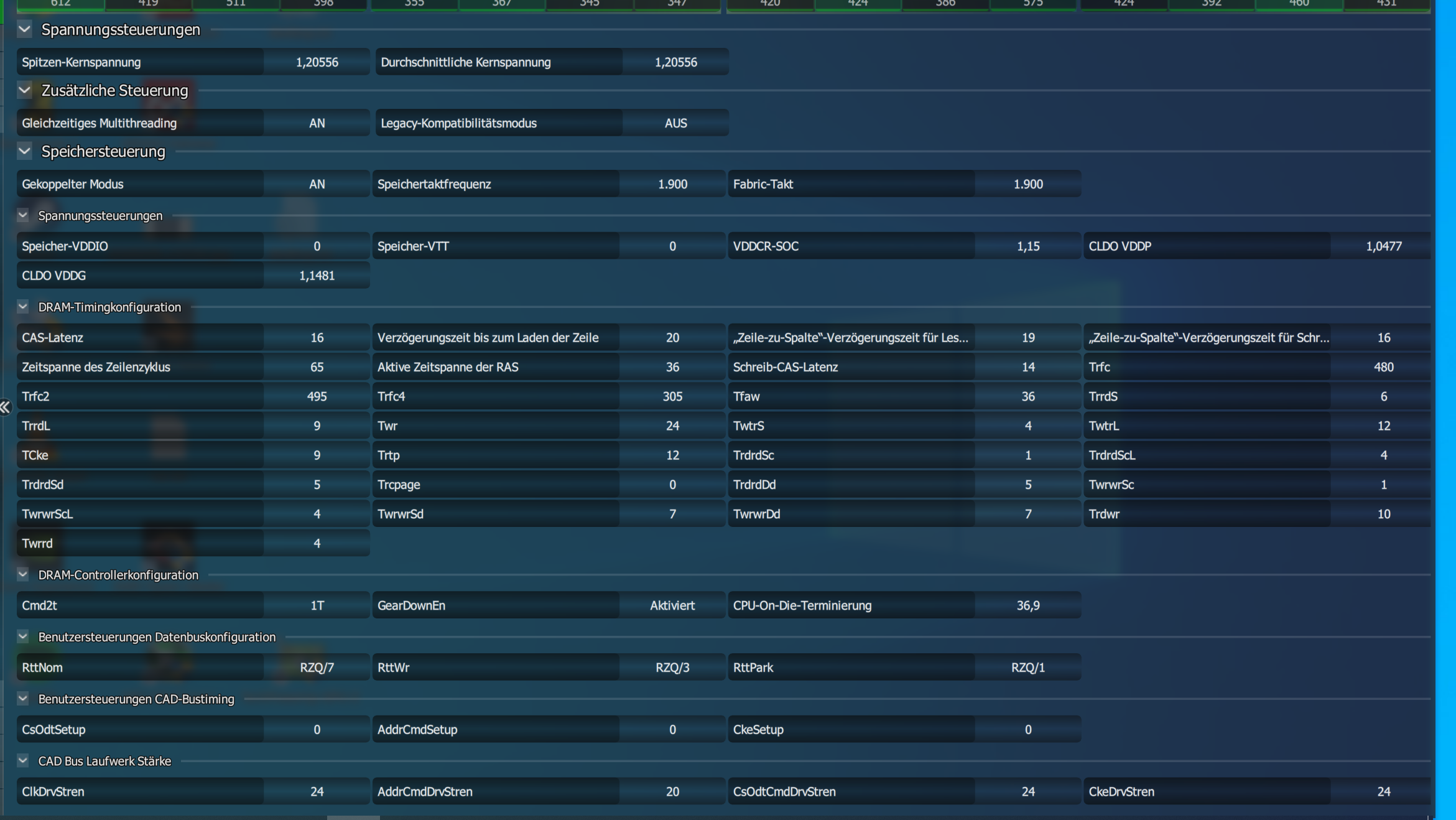Collapse the top Spannungssteuerungen section

click(x=25, y=29)
